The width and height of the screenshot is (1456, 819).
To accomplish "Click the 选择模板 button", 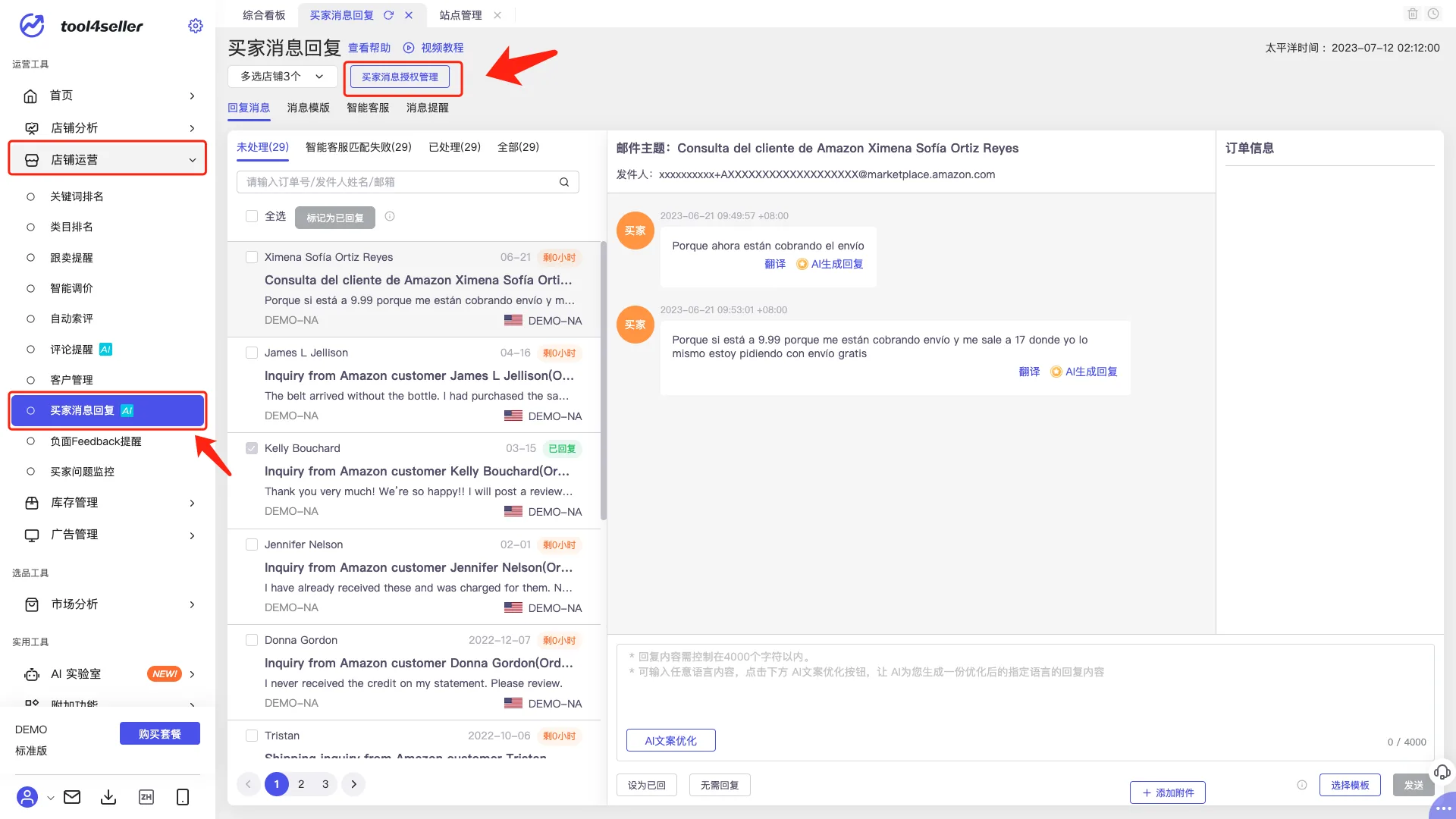I will click(1350, 785).
